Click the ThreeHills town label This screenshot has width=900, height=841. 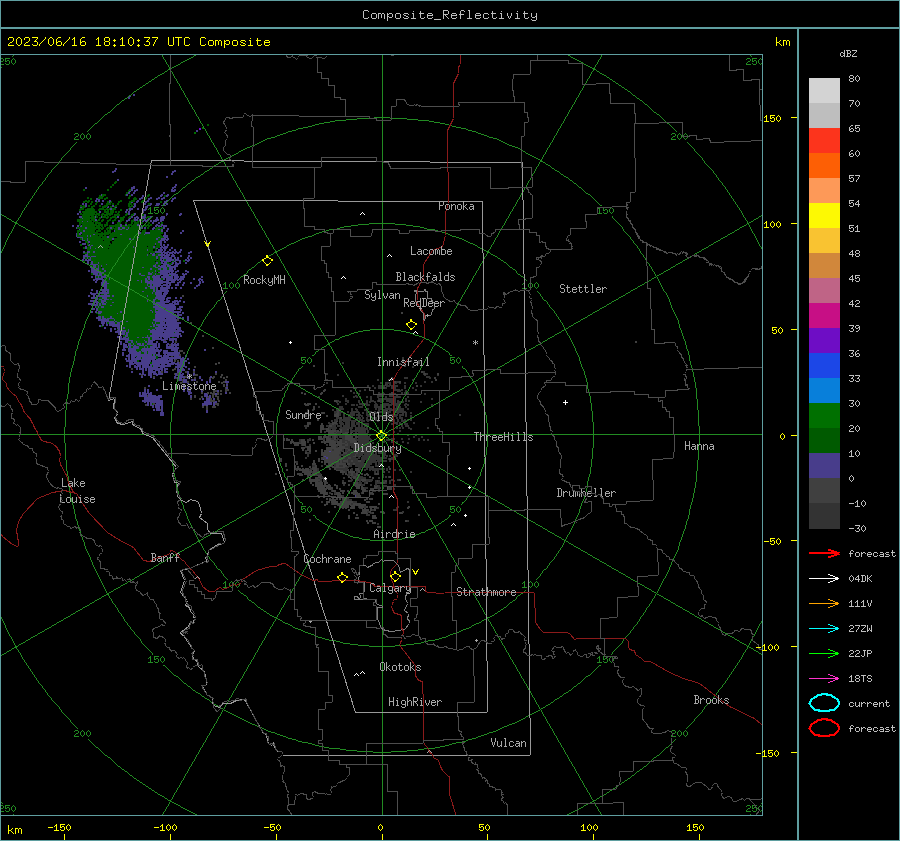tap(503, 437)
